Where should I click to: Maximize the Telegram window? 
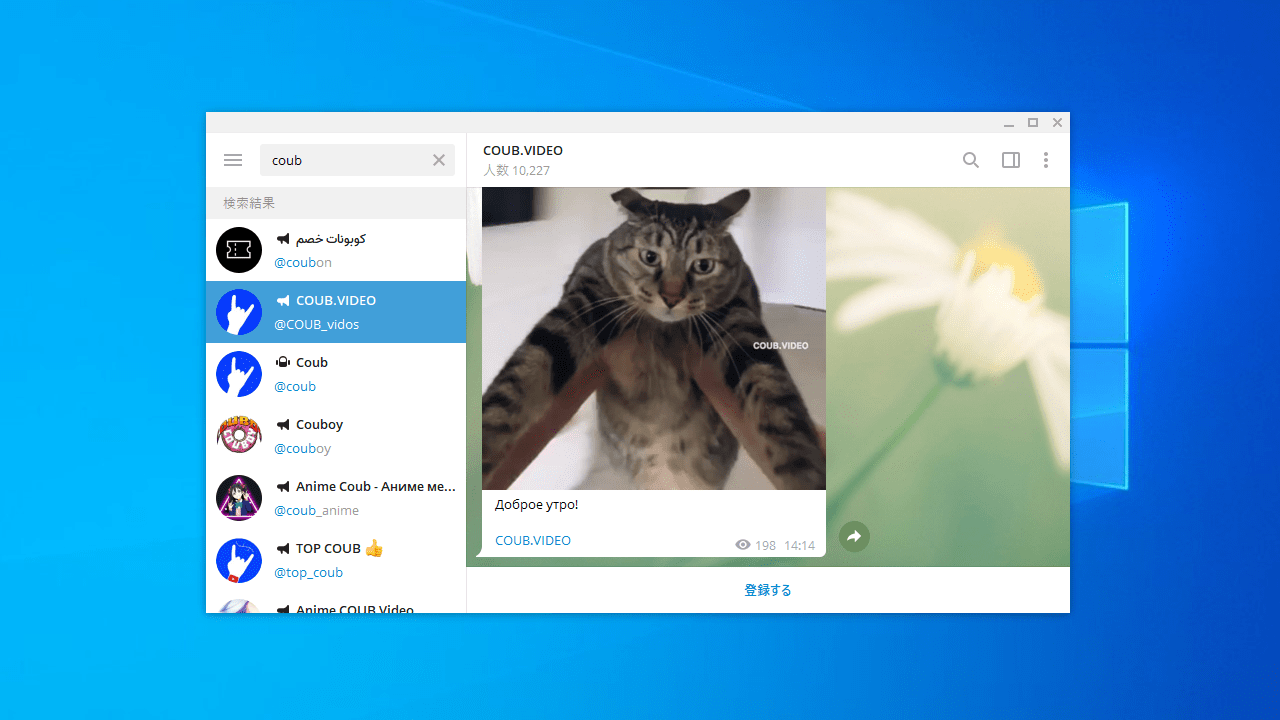[x=1033, y=123]
